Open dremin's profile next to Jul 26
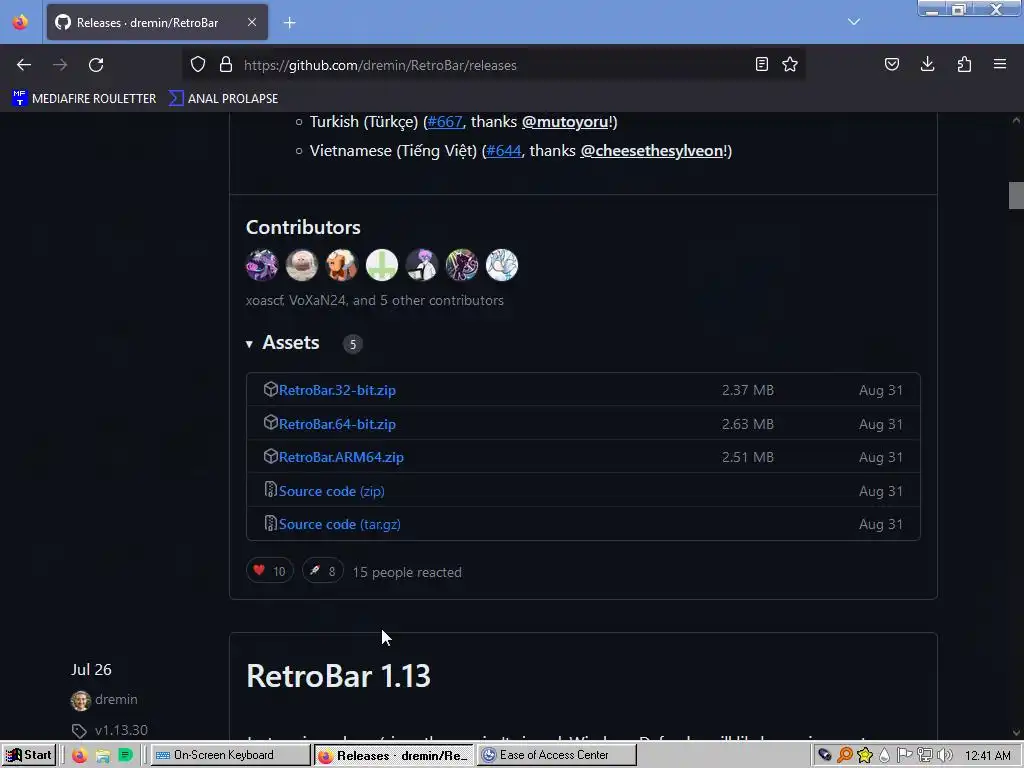 tap(116, 699)
